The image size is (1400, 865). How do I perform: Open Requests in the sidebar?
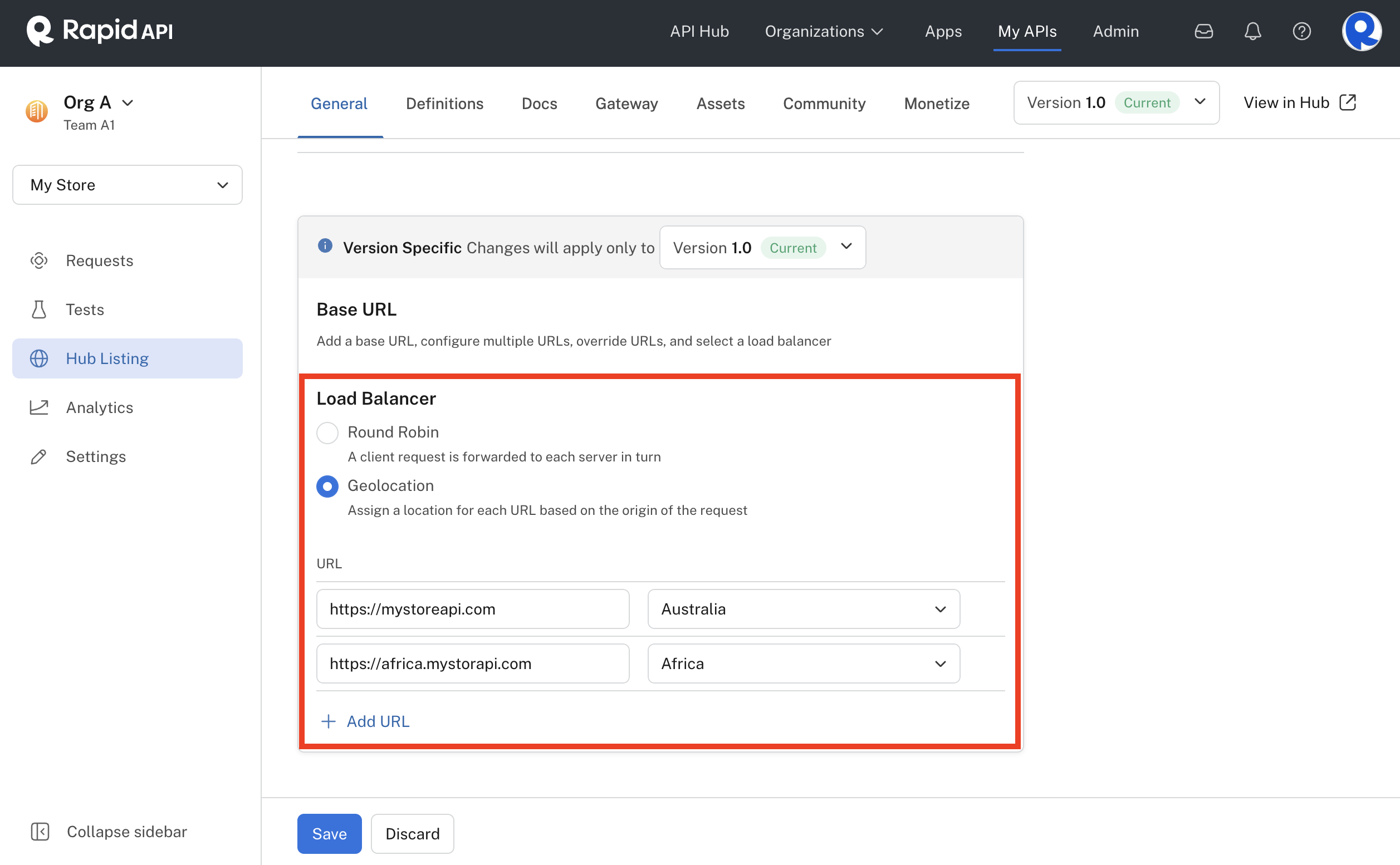pyautogui.click(x=127, y=261)
